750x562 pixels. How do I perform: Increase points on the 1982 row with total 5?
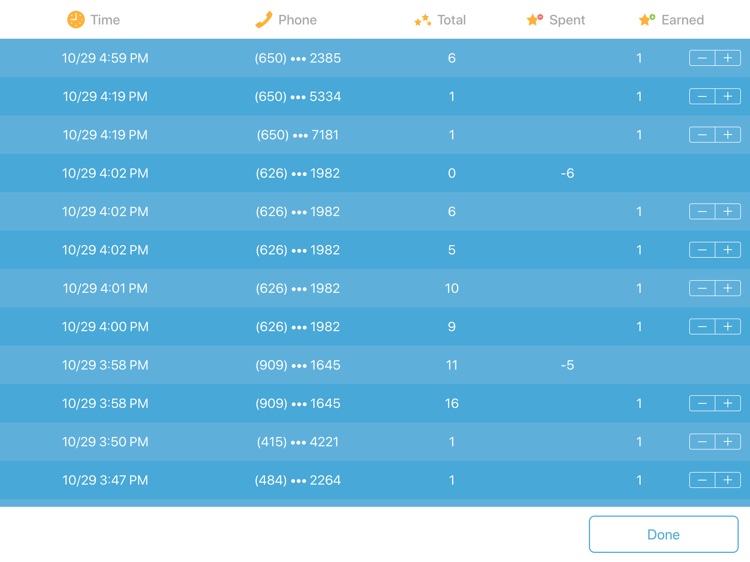click(728, 250)
